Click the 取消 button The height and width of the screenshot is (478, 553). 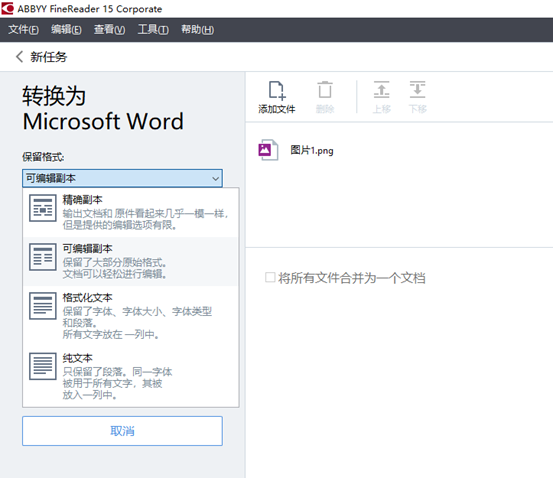click(x=122, y=431)
